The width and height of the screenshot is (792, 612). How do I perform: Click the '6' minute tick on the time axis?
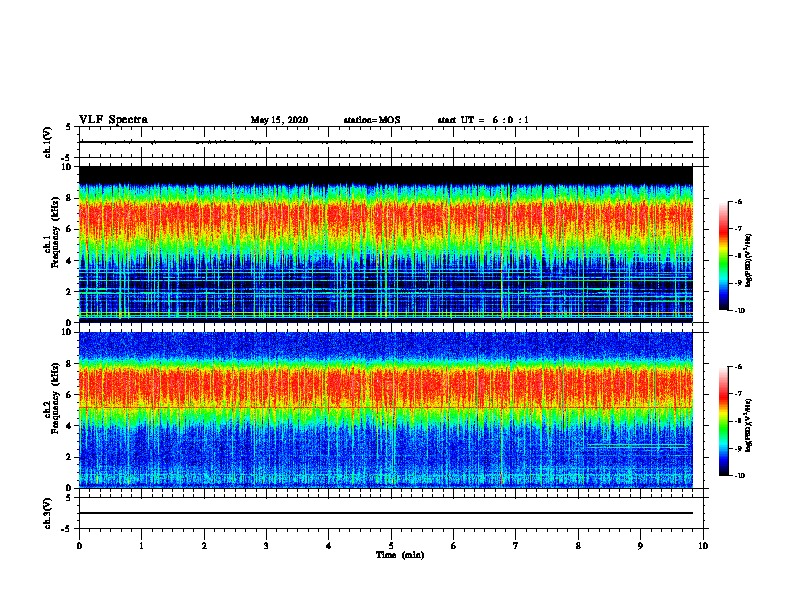coord(453,546)
